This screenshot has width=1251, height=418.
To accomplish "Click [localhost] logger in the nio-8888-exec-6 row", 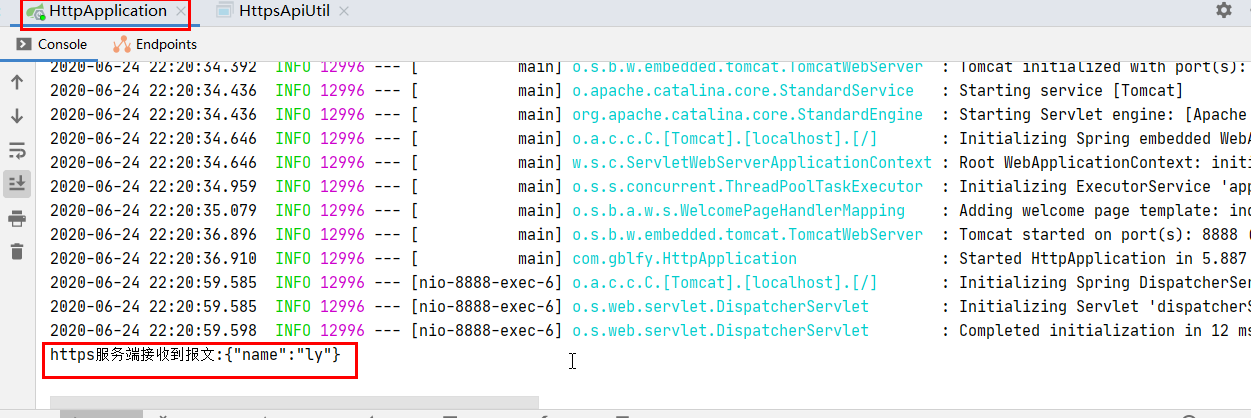I will click(x=725, y=283).
